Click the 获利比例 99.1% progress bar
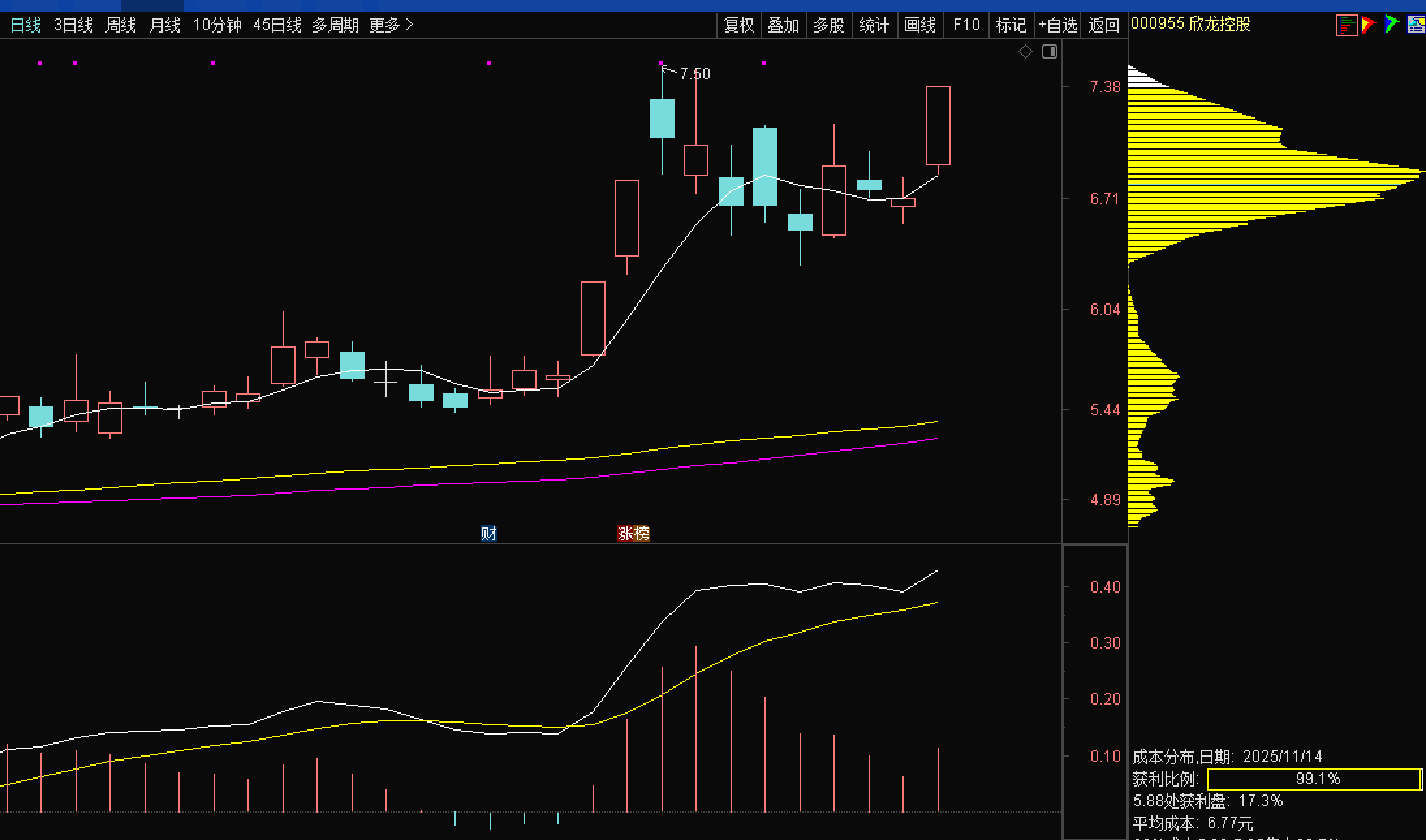 (1314, 779)
